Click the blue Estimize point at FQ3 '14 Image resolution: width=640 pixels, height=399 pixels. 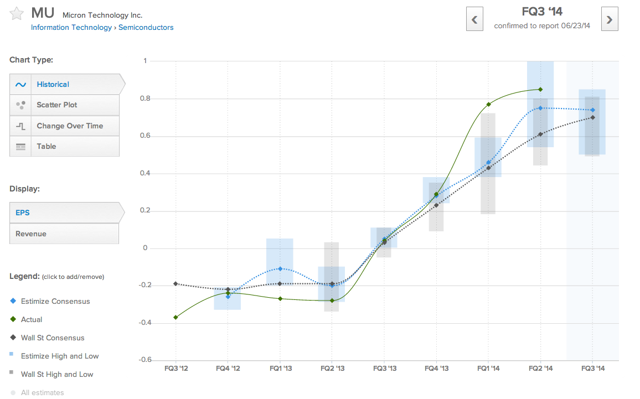[593, 110]
